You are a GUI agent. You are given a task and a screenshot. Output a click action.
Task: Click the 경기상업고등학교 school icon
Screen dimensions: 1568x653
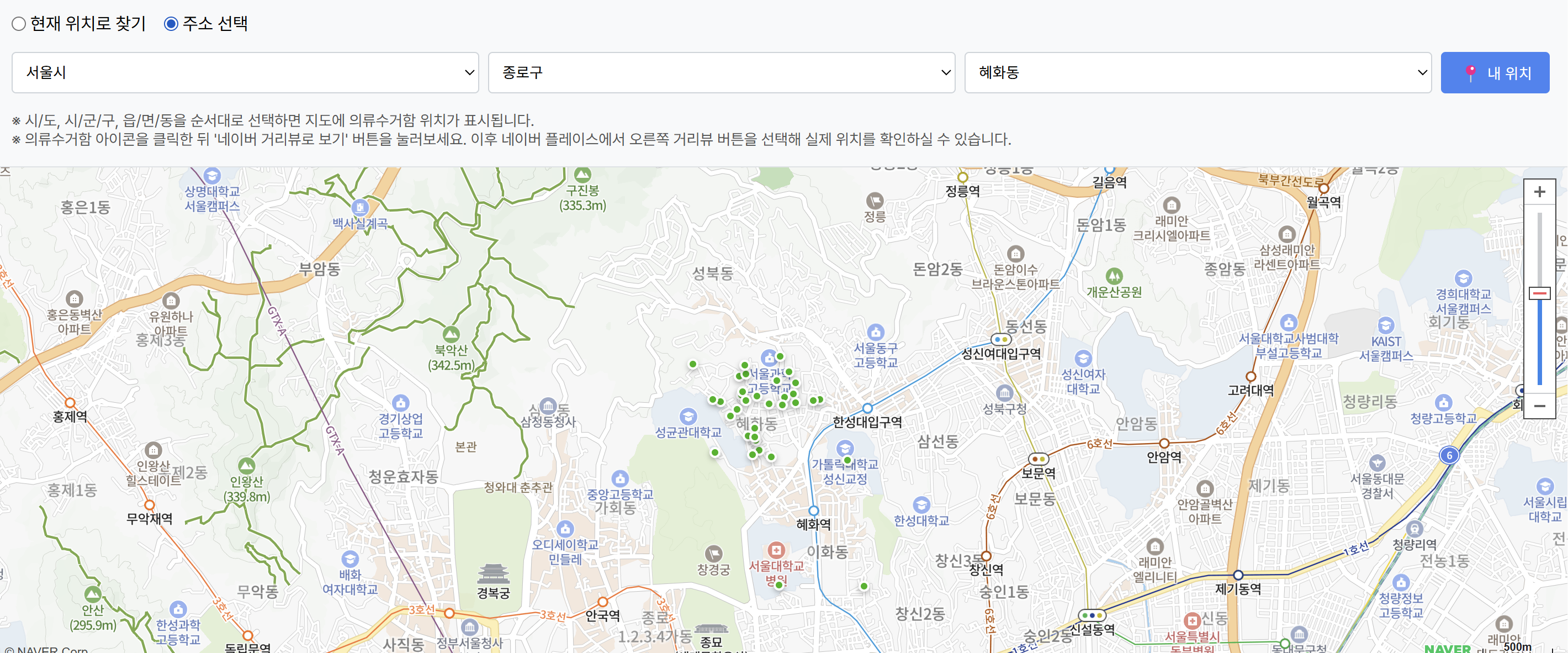tap(400, 403)
